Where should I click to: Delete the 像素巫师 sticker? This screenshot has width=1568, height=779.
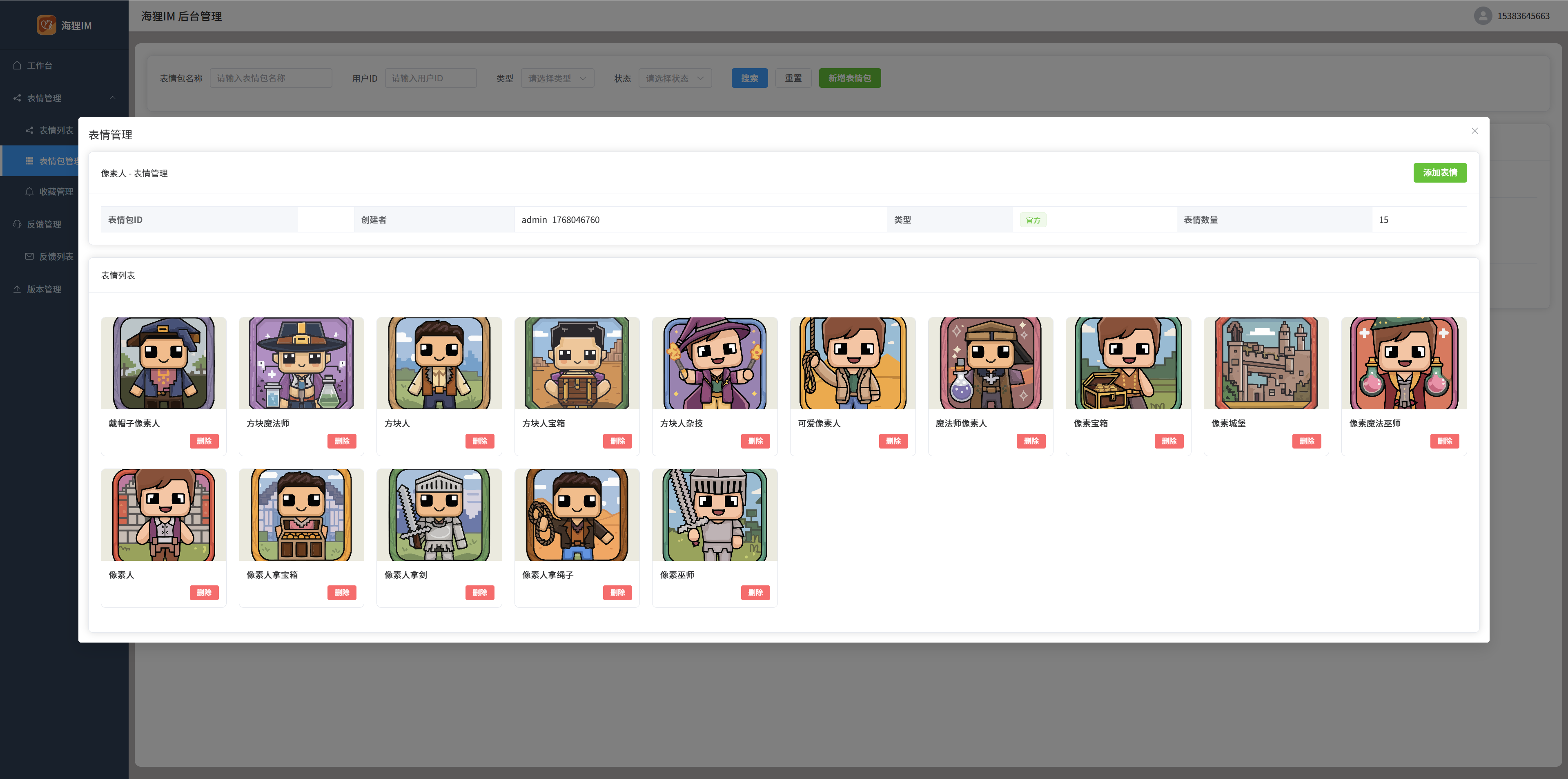[755, 593]
